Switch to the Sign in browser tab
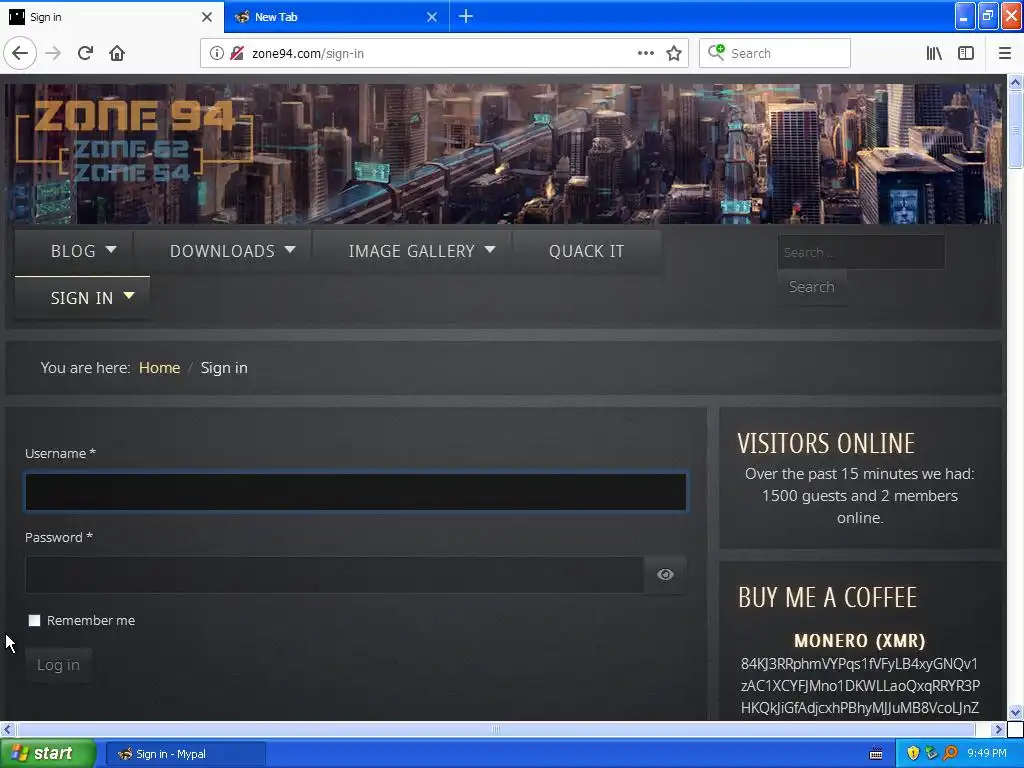1024x768 pixels. (x=112, y=17)
